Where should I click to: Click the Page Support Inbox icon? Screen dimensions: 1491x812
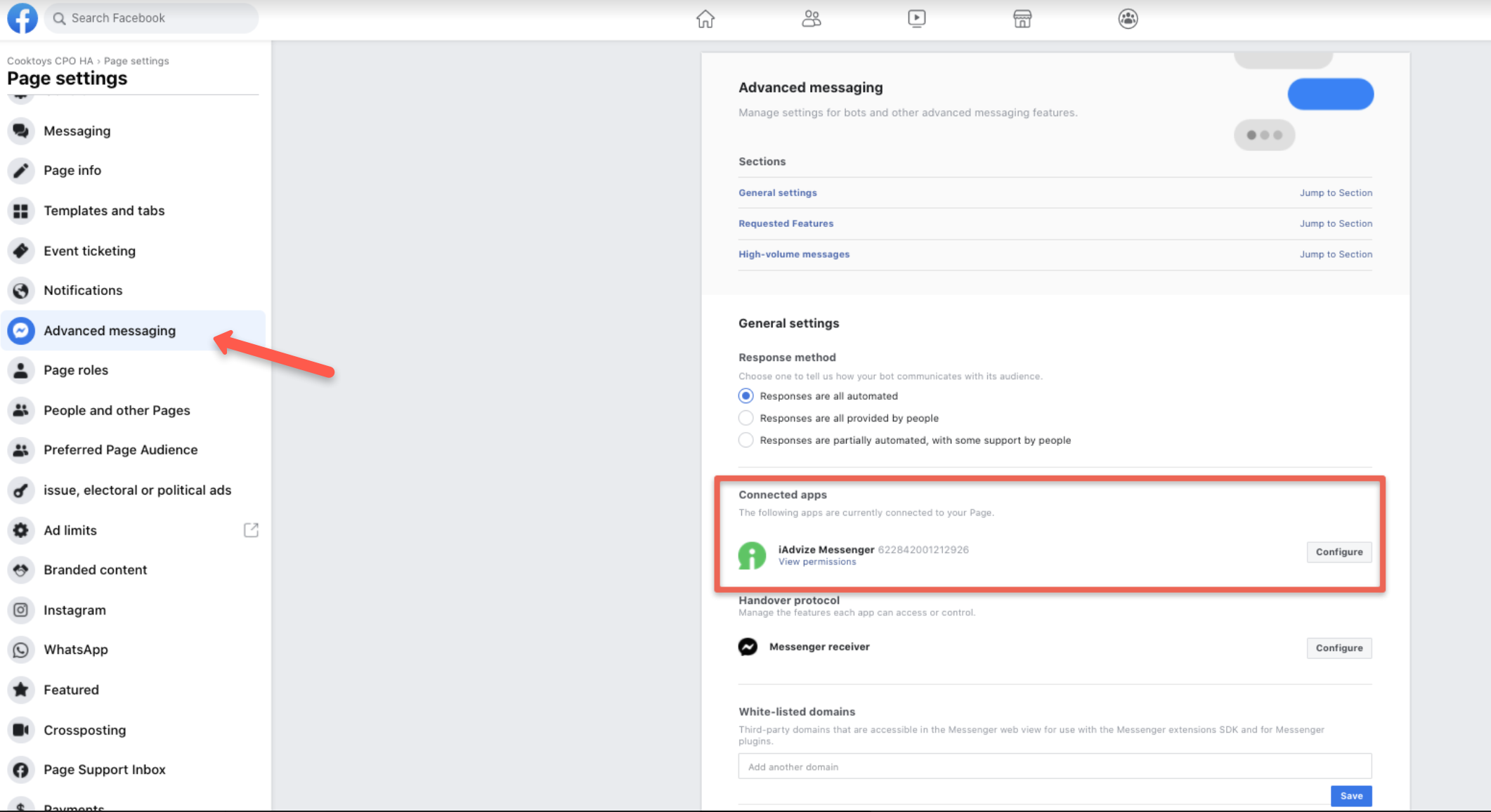click(x=21, y=770)
